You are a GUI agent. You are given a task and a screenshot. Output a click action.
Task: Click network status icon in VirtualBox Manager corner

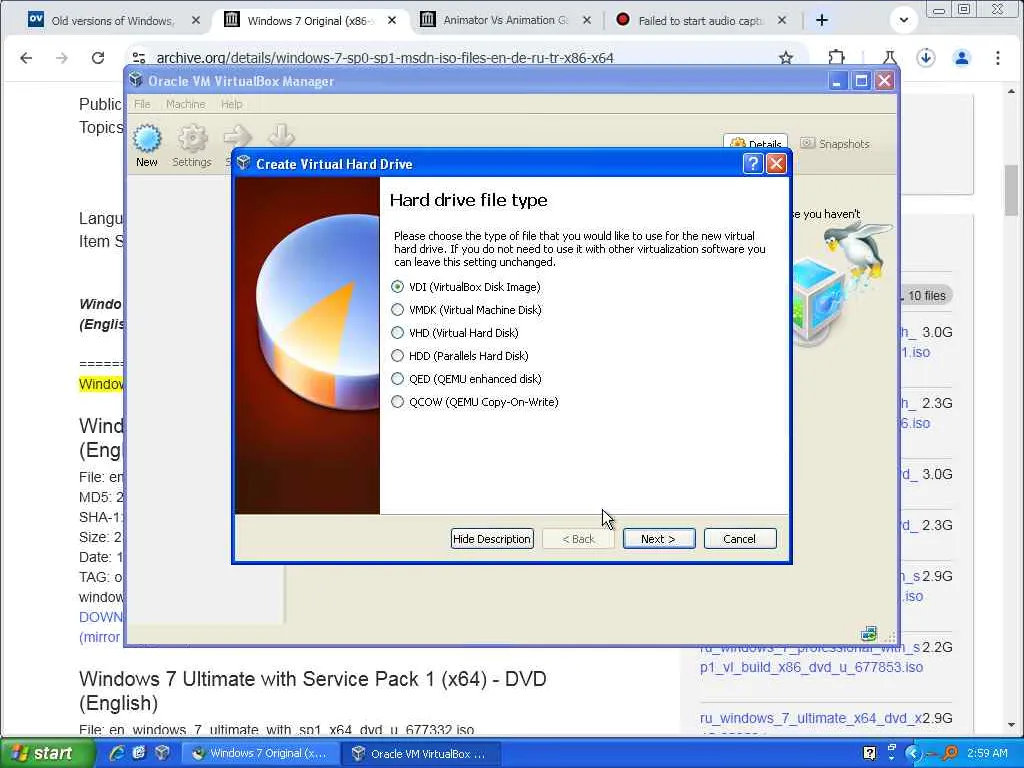point(869,633)
